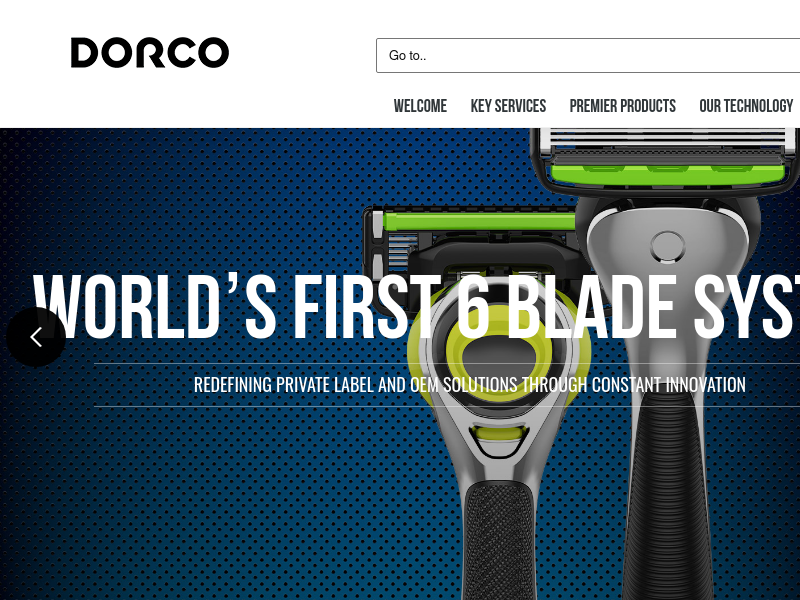This screenshot has width=800, height=600.
Task: Open the "Go to.." dropdown
Action: click(588, 55)
